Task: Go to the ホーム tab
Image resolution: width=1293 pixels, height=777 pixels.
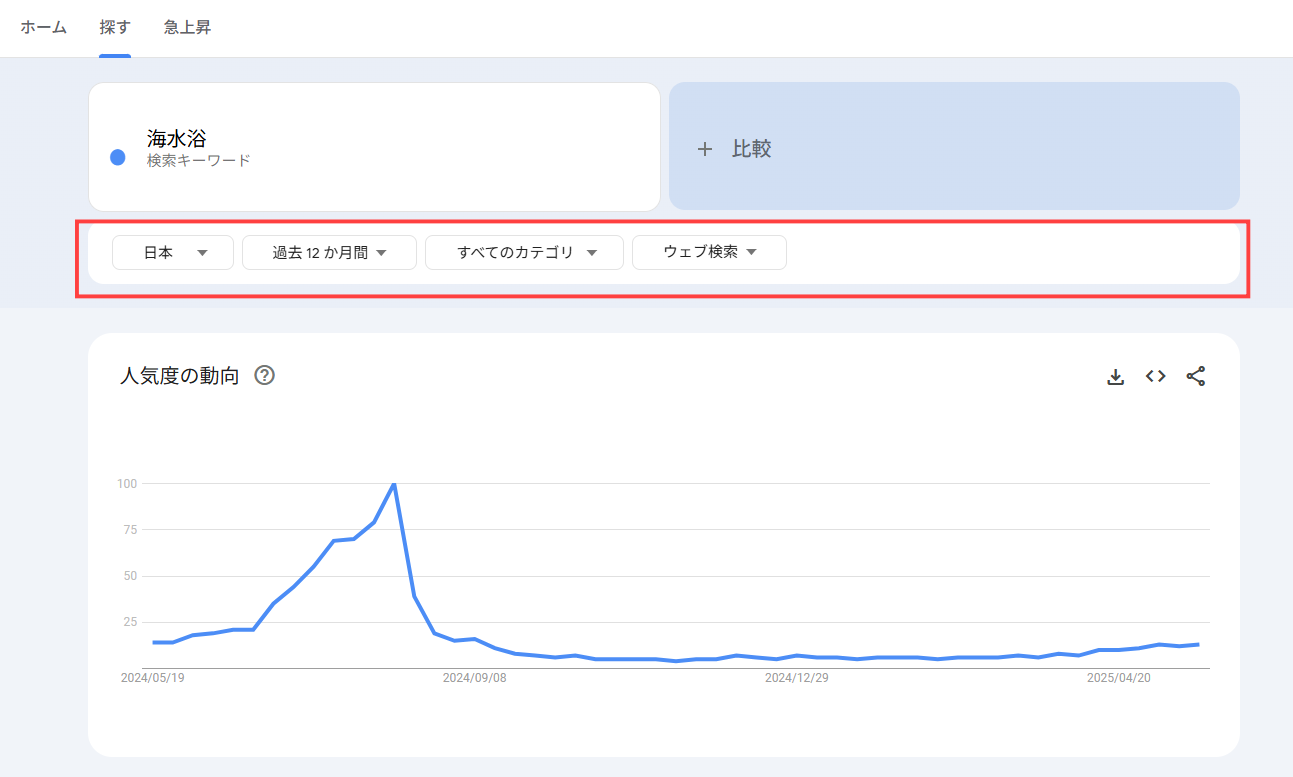Action: (x=44, y=28)
